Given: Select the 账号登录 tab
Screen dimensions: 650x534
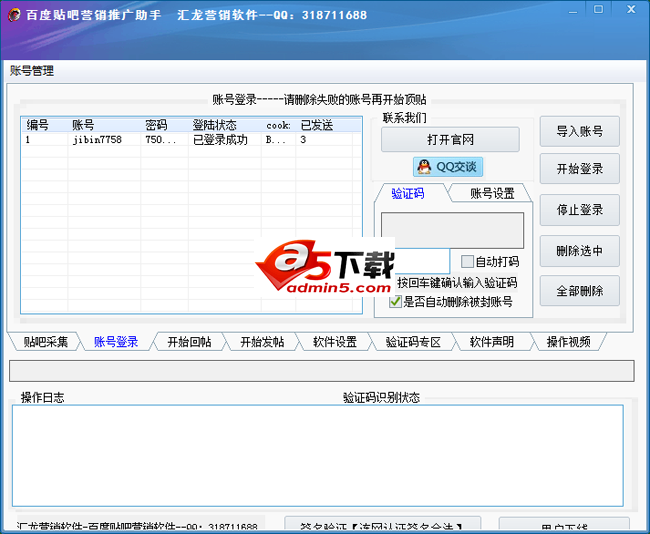Looking at the screenshot, I should click(x=116, y=342).
